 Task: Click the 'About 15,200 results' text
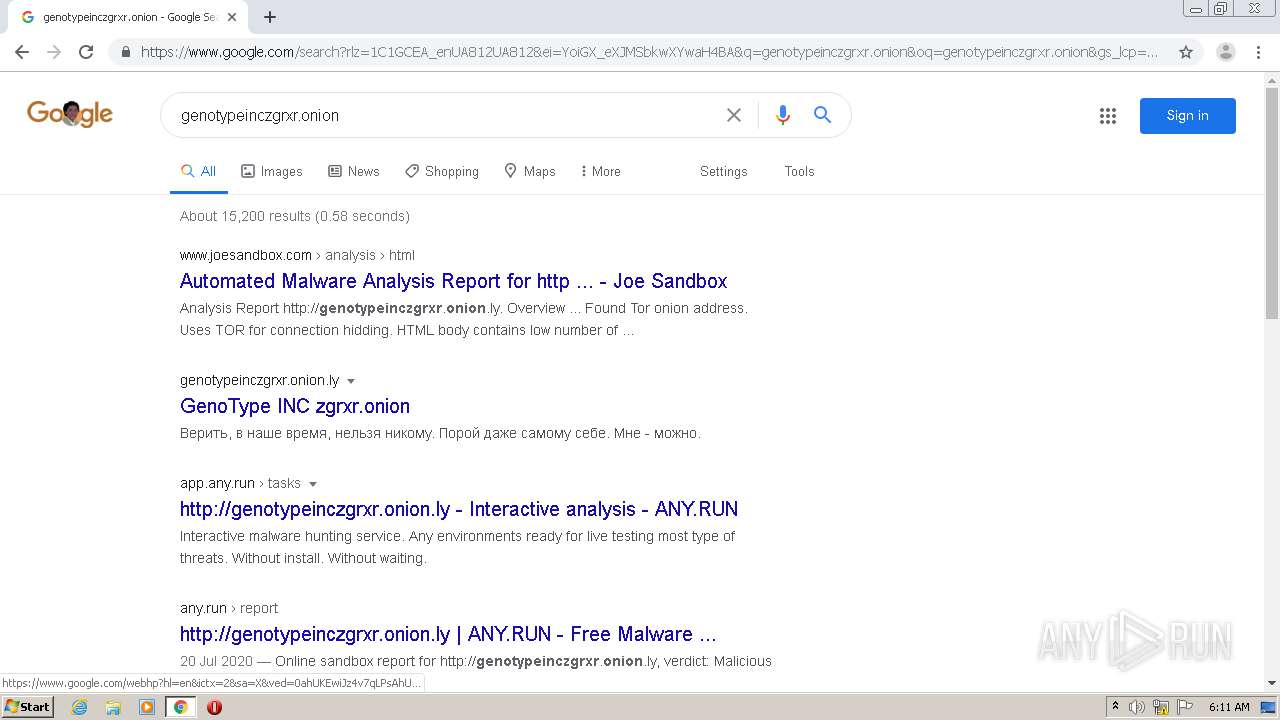coord(245,216)
